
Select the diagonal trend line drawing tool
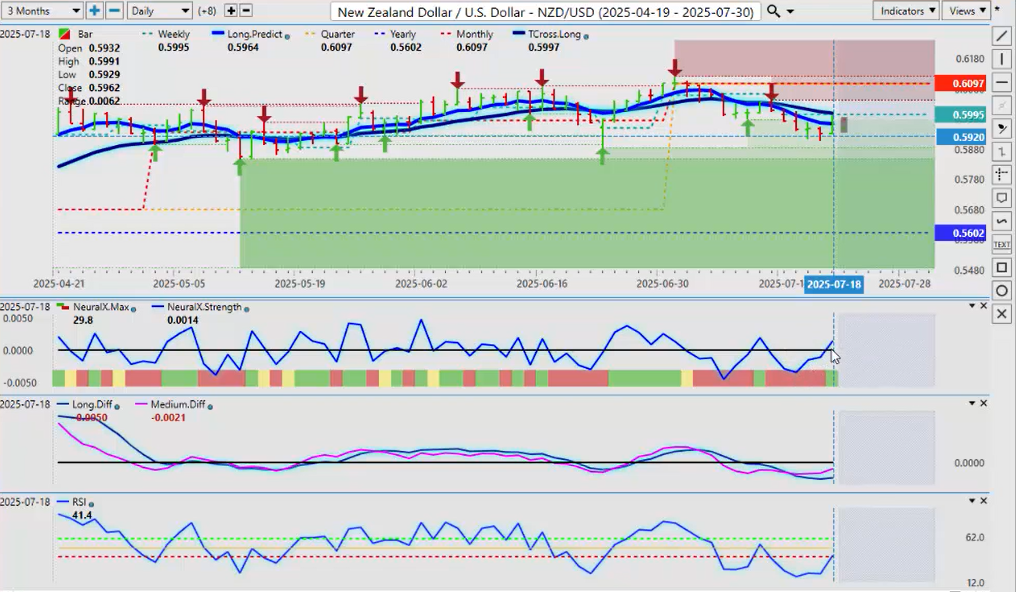click(1002, 36)
